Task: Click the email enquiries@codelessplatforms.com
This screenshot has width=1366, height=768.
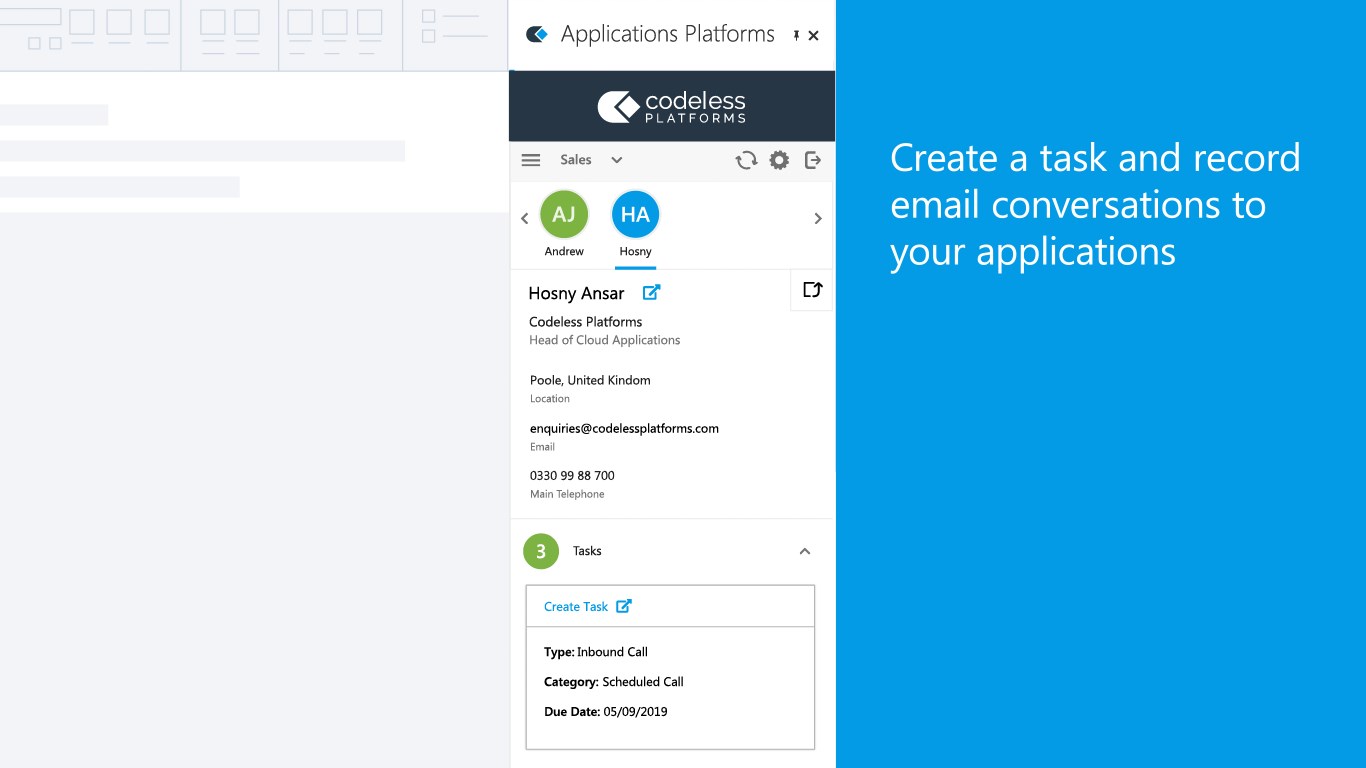Action: coord(624,428)
